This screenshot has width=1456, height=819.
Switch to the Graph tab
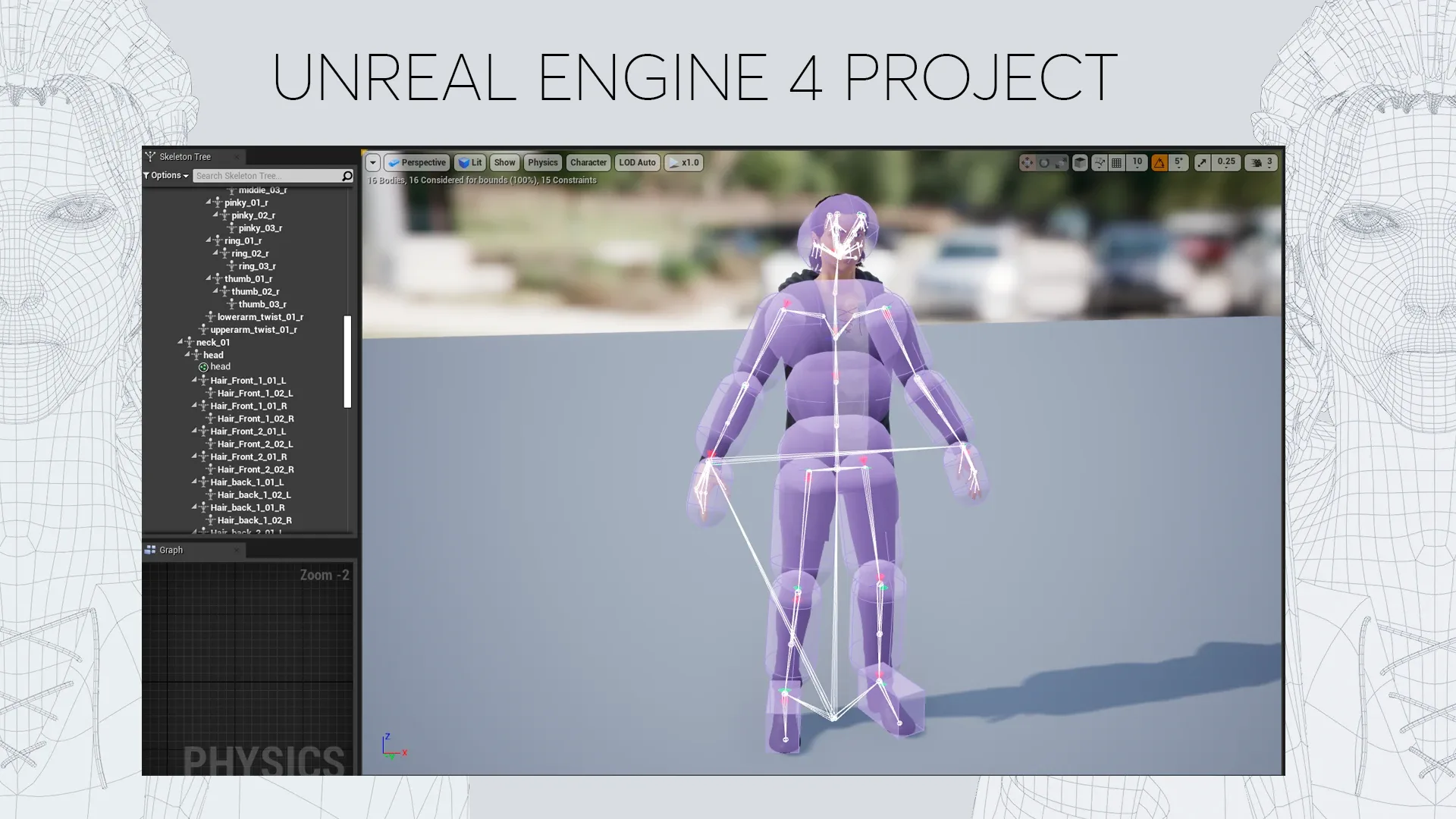[x=193, y=550]
